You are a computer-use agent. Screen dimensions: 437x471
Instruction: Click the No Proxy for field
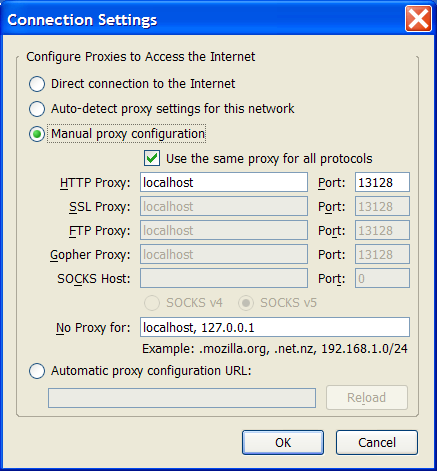click(275, 327)
